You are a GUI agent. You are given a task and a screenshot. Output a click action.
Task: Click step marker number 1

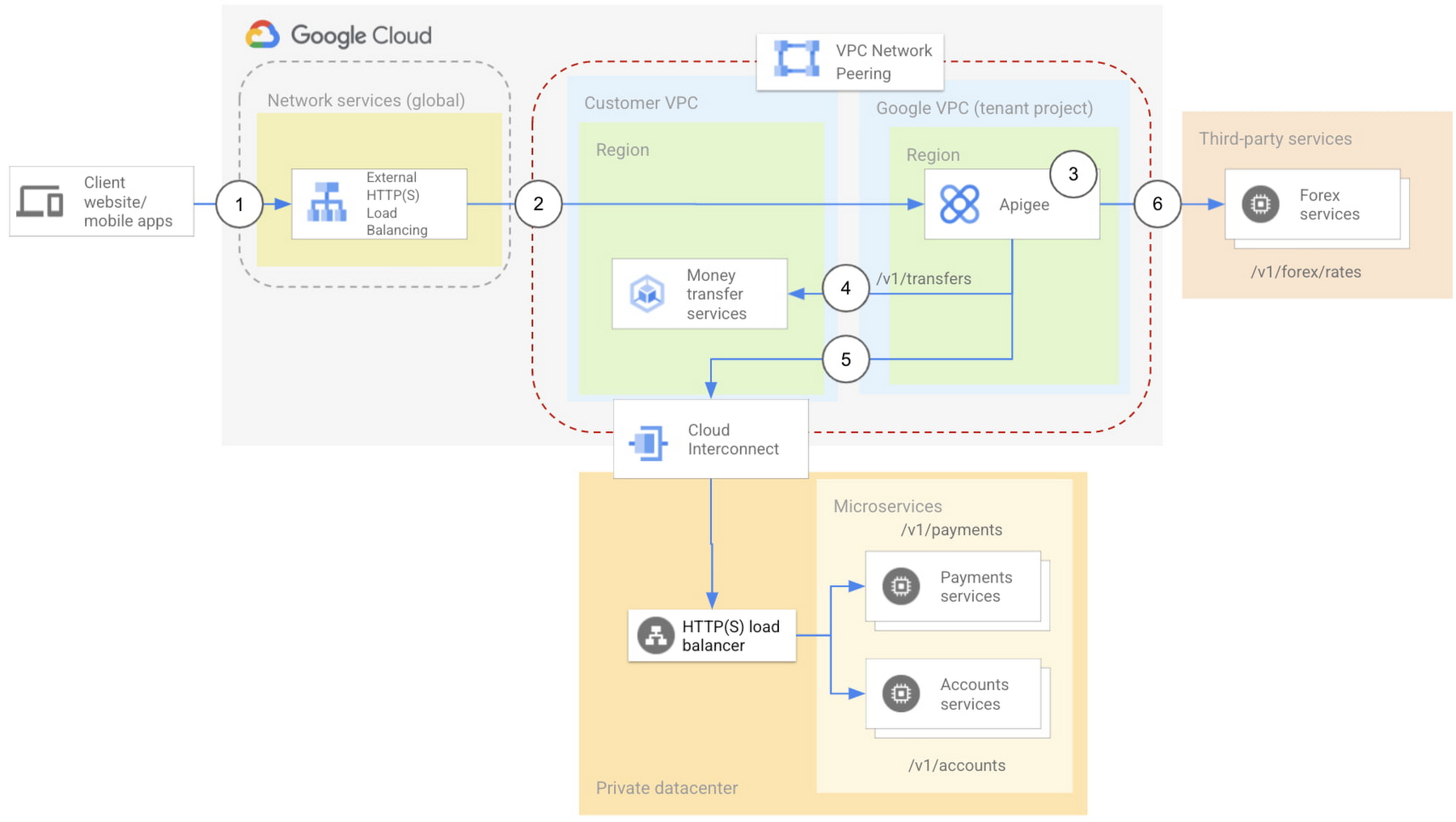tap(239, 204)
